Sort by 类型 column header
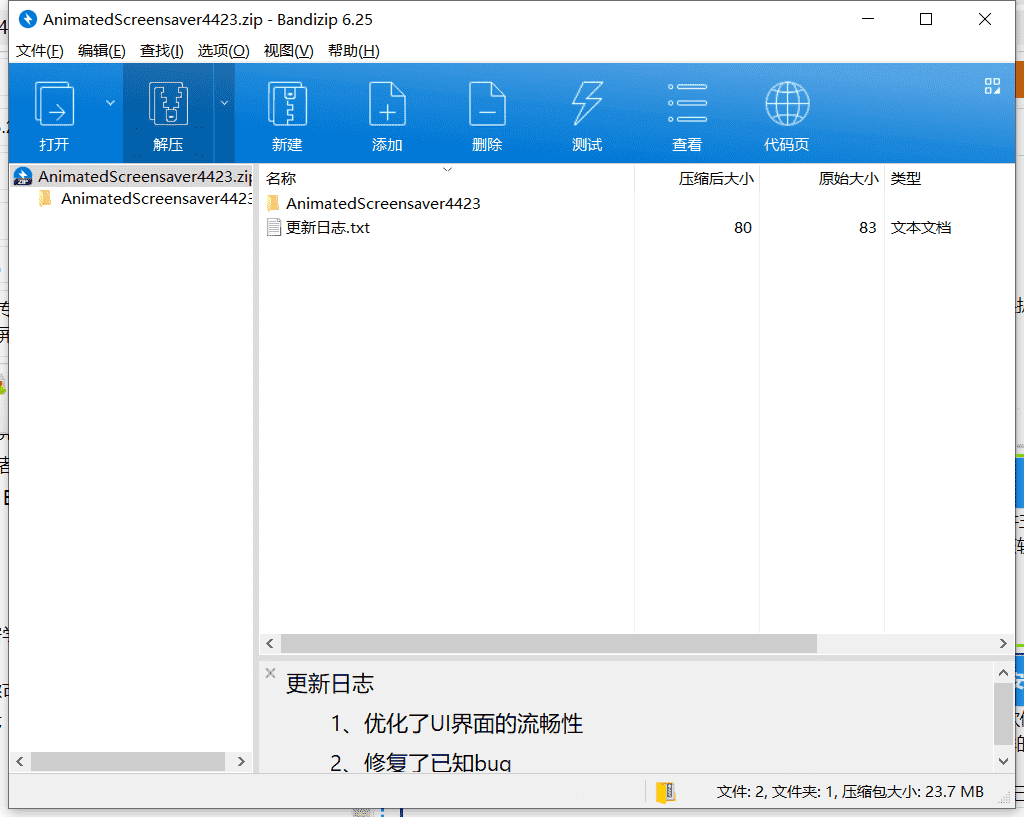 coord(906,178)
